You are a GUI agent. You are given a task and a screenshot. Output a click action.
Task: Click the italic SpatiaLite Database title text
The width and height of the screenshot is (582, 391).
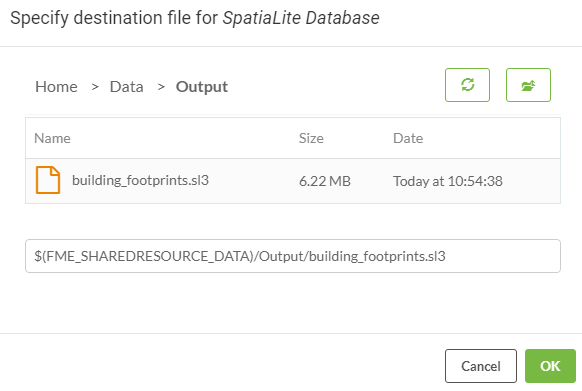[301, 18]
